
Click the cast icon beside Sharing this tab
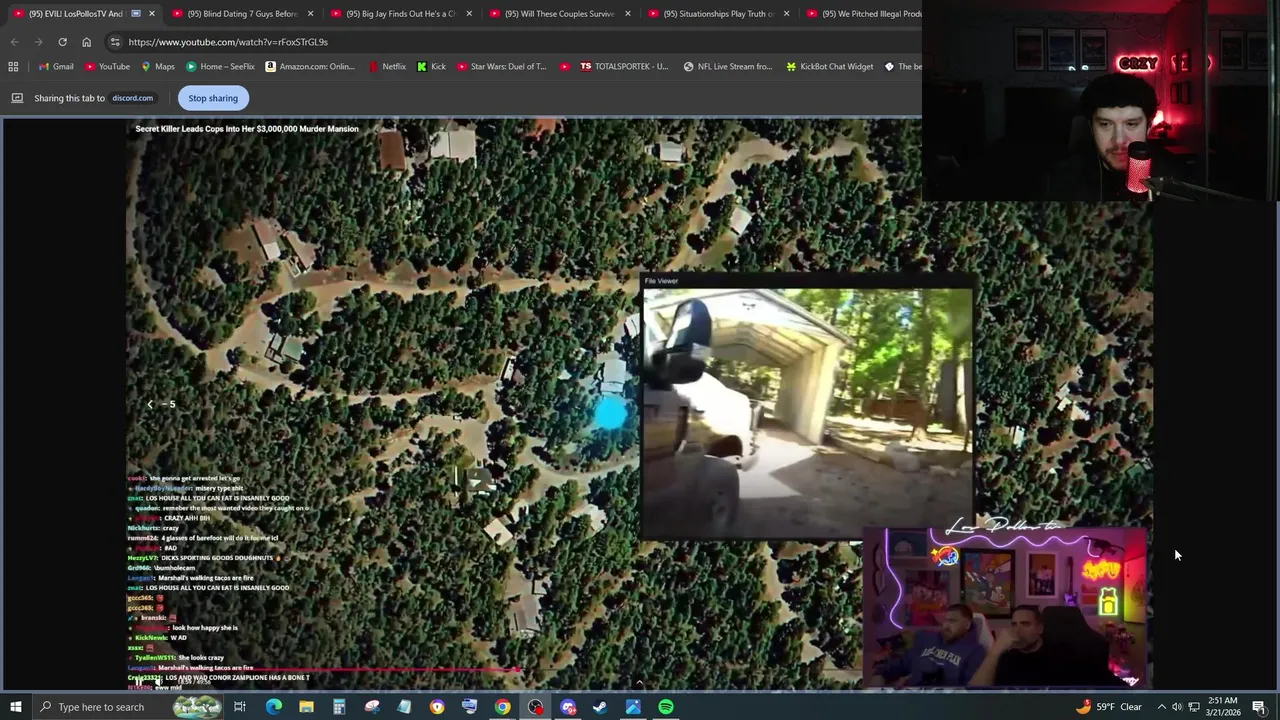click(17, 98)
